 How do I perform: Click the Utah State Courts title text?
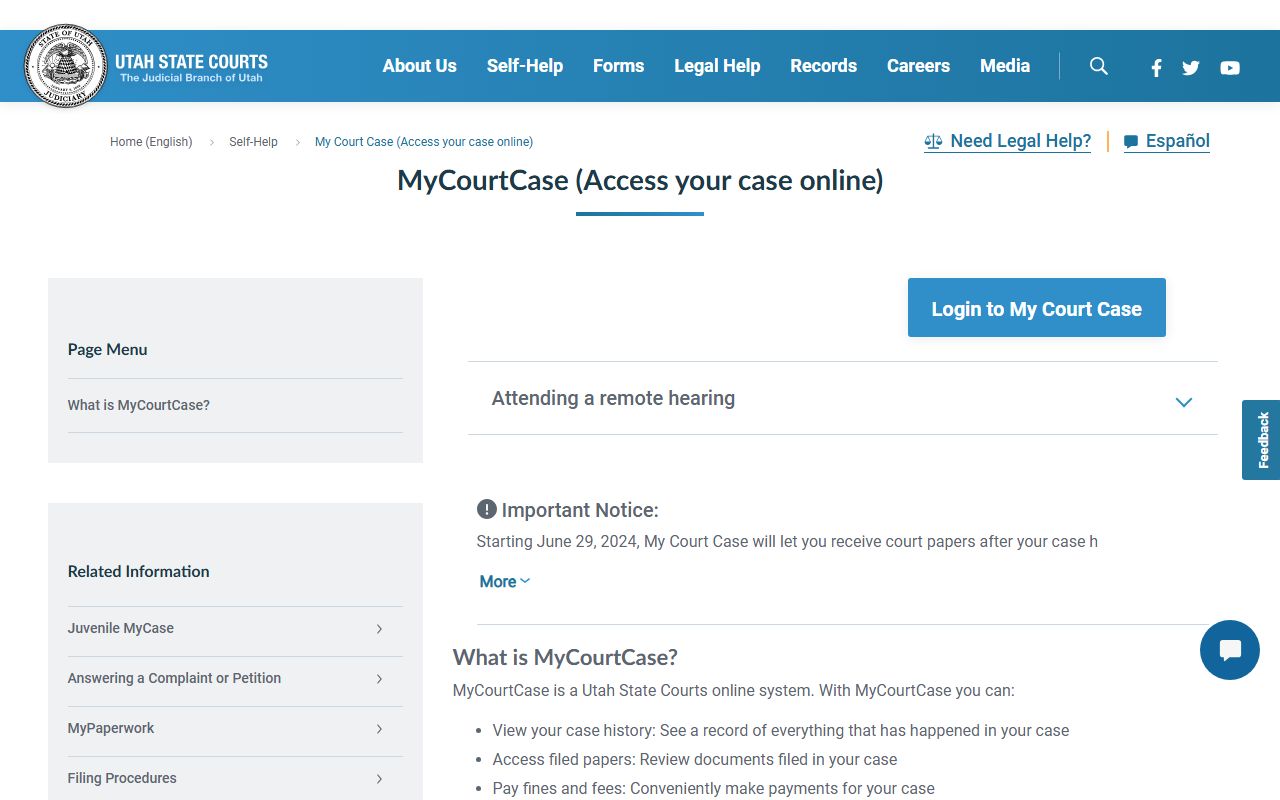click(191, 61)
